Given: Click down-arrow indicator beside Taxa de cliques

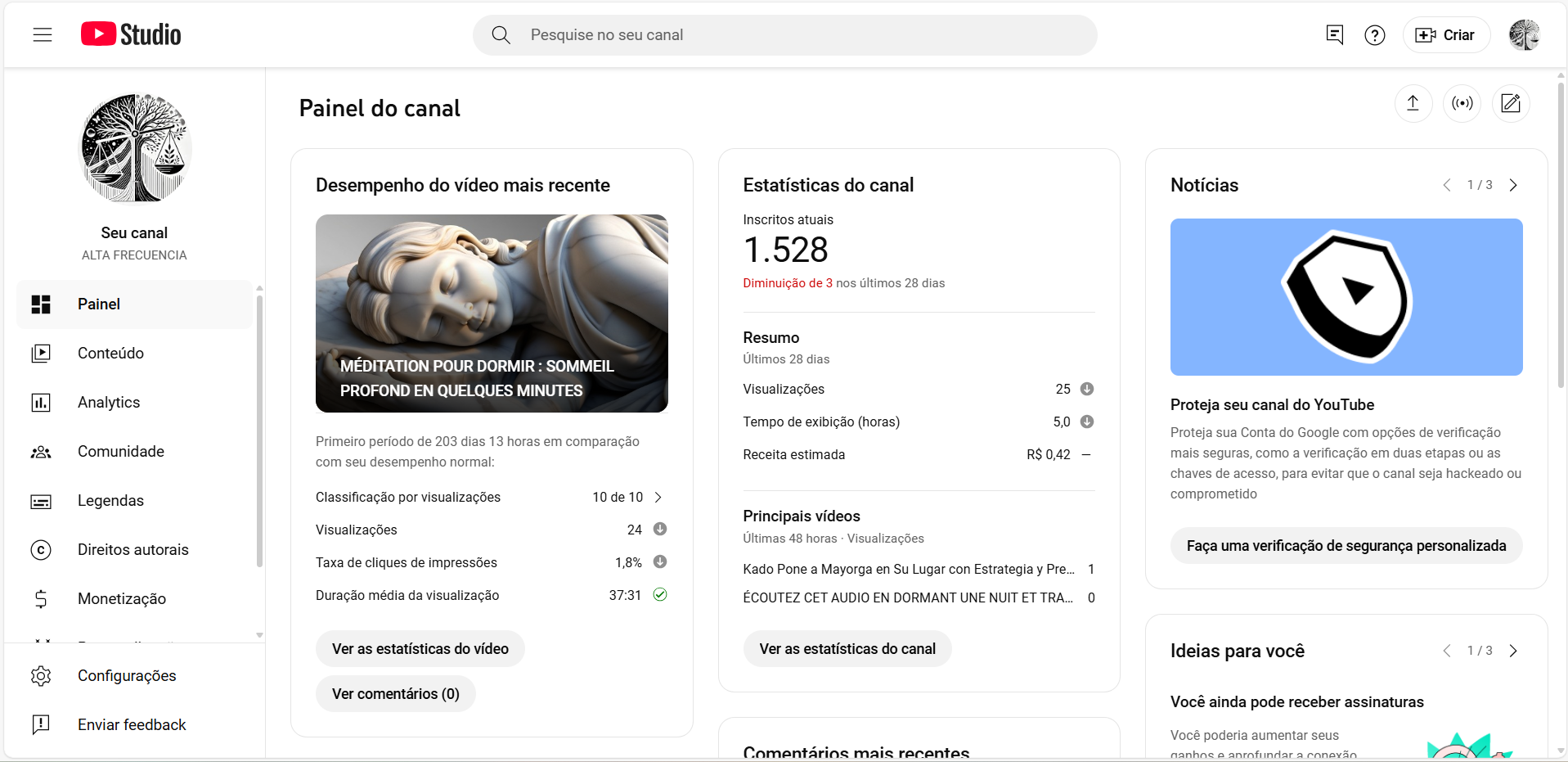Looking at the screenshot, I should [x=660, y=562].
